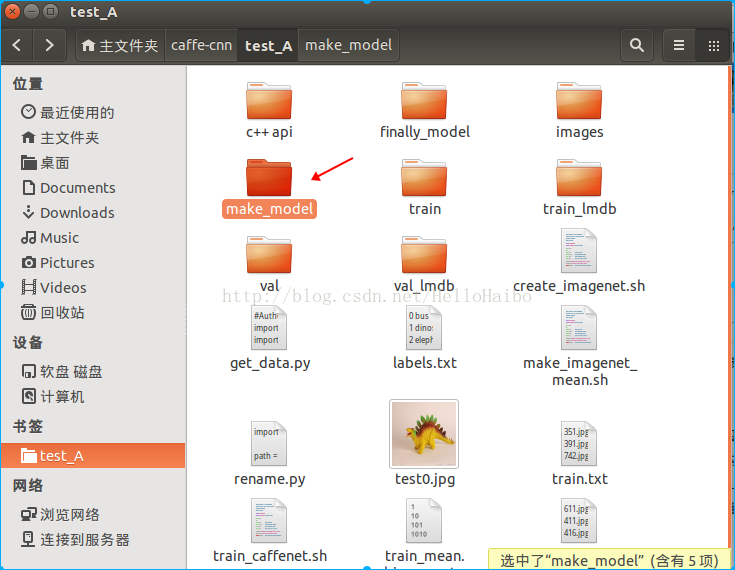Open 连接到服务器 in the sidebar

[x=94, y=540]
